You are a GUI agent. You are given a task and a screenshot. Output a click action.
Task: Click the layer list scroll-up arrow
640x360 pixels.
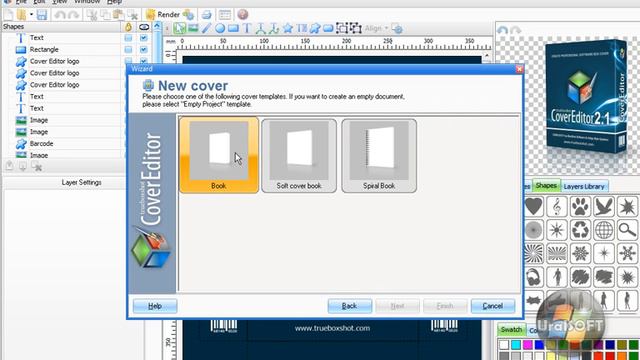[x=157, y=27]
